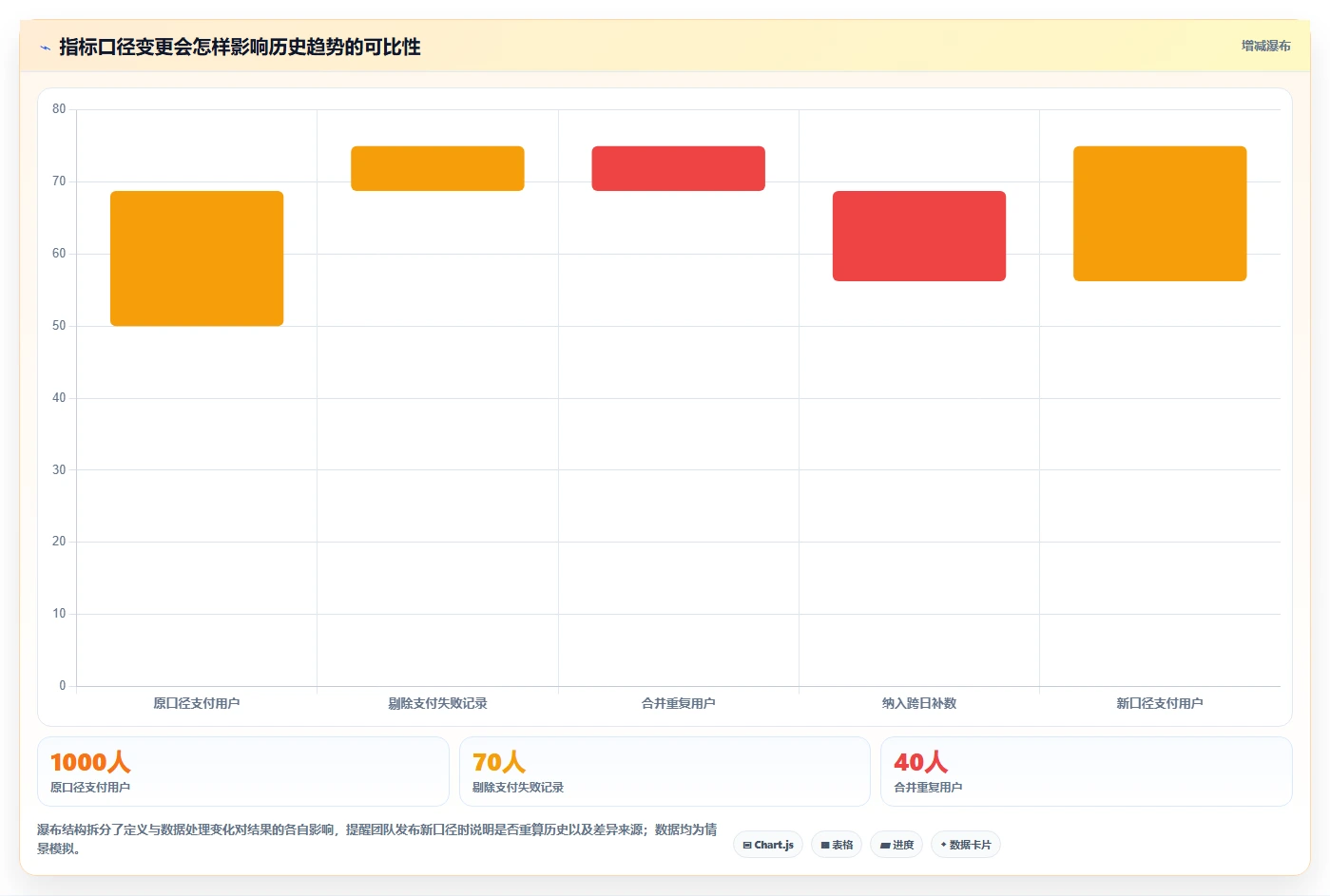Click the y-axis value 80
Viewport: 1330px width, 896px height.
[59, 109]
